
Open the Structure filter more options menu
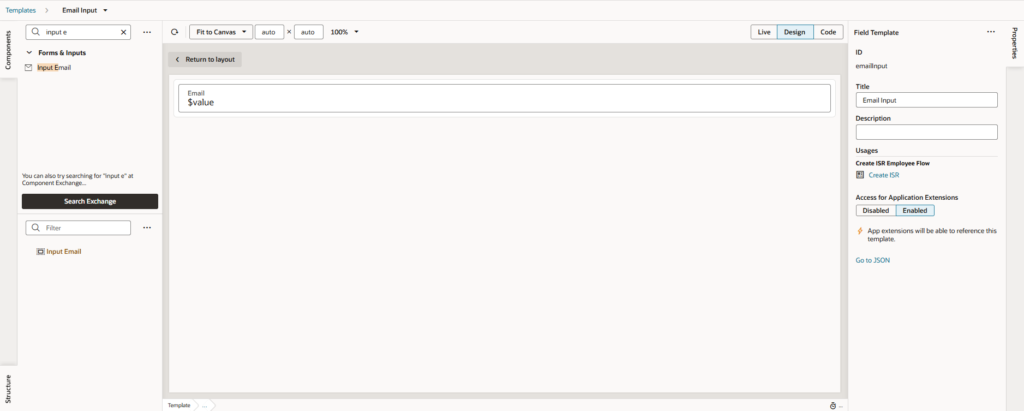[147, 228]
